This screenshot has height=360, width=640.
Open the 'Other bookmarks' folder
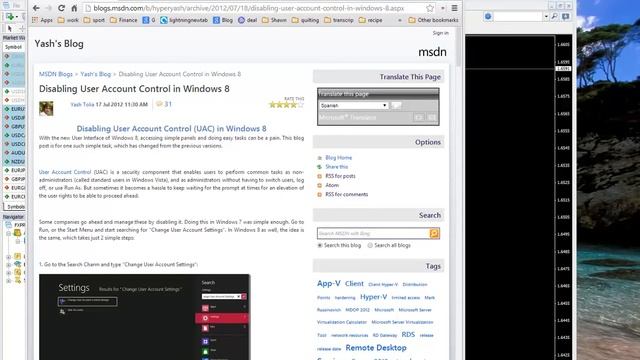pos(433,20)
